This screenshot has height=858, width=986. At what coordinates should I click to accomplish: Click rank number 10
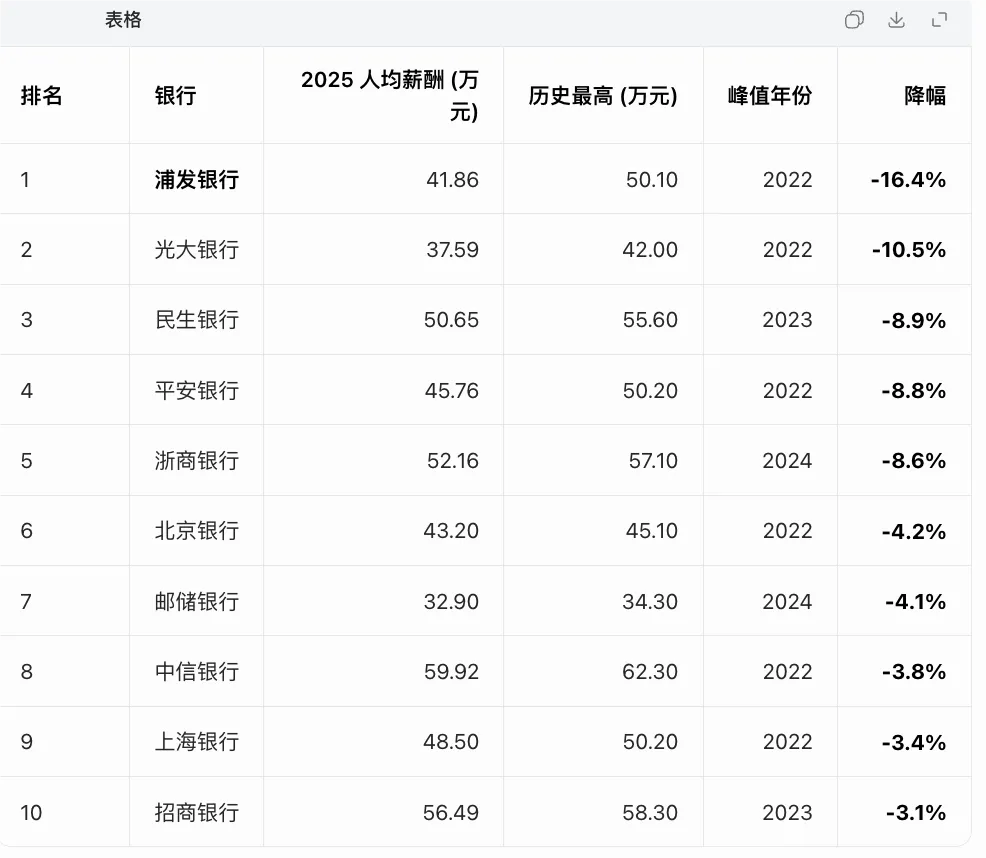coord(31,813)
